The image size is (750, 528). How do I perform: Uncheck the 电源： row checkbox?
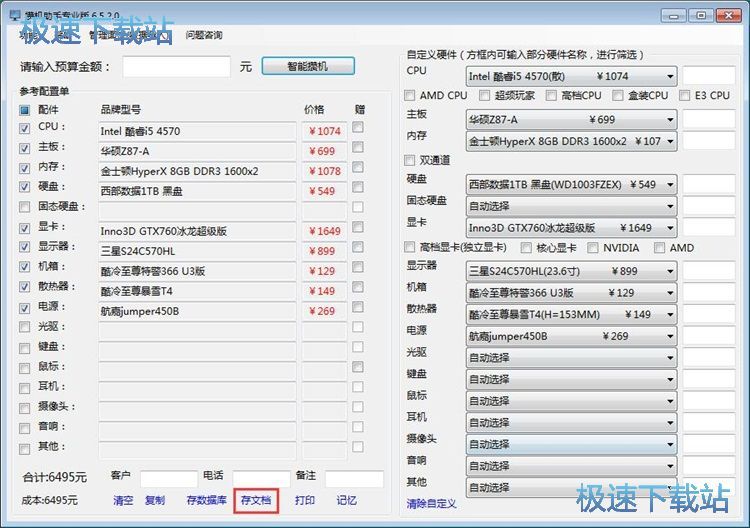(24, 308)
